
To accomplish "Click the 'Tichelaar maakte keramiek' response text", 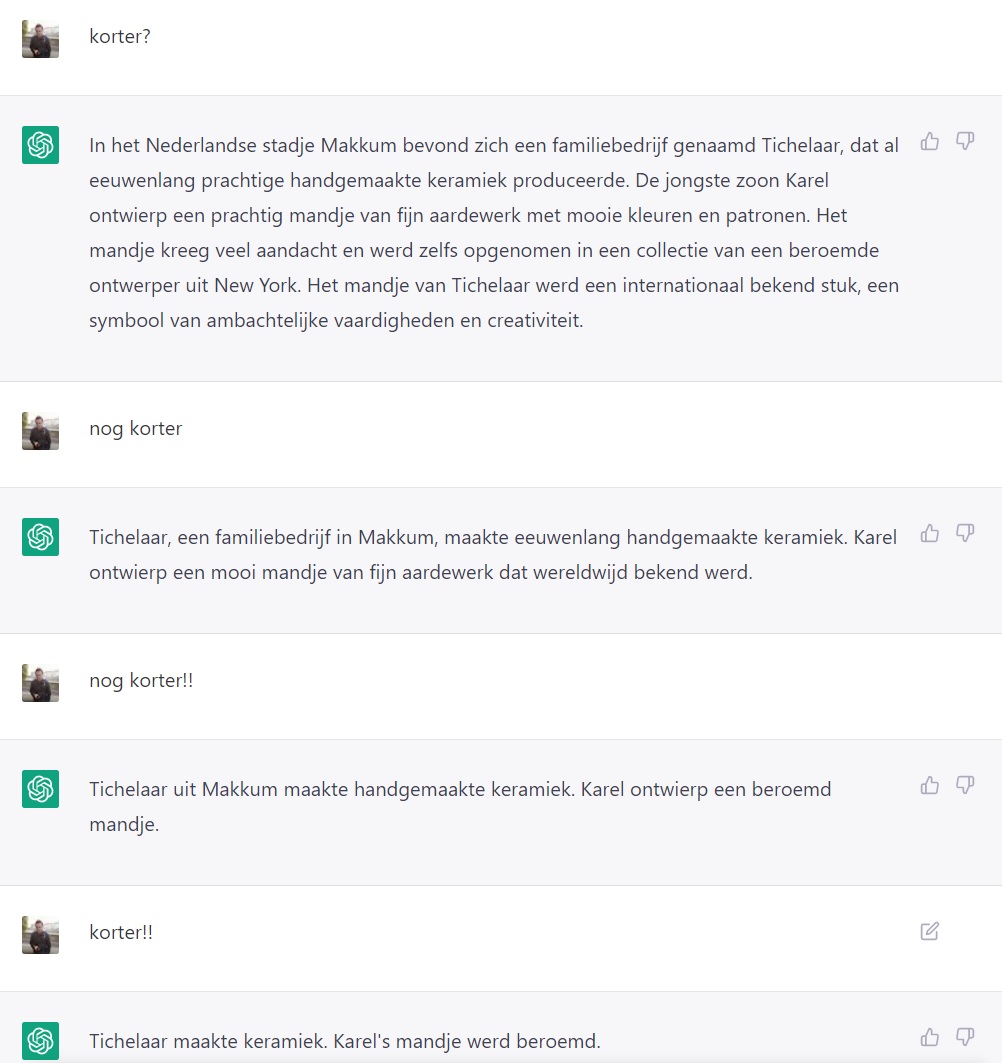I will tap(345, 1041).
